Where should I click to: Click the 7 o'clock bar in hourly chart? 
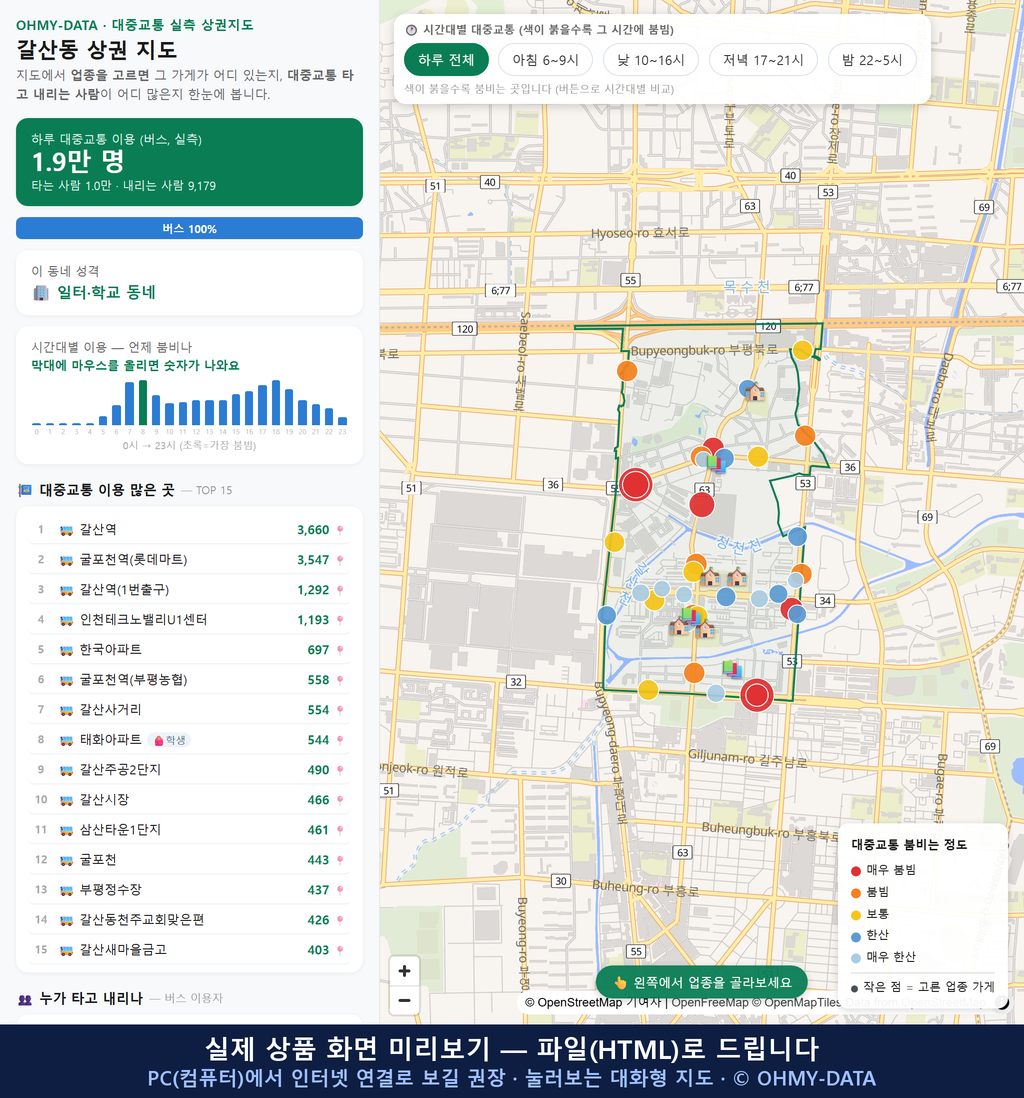pyautogui.click(x=130, y=403)
